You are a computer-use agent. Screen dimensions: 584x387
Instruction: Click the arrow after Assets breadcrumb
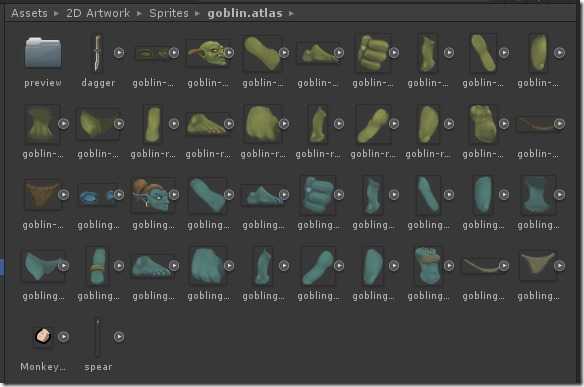point(56,13)
